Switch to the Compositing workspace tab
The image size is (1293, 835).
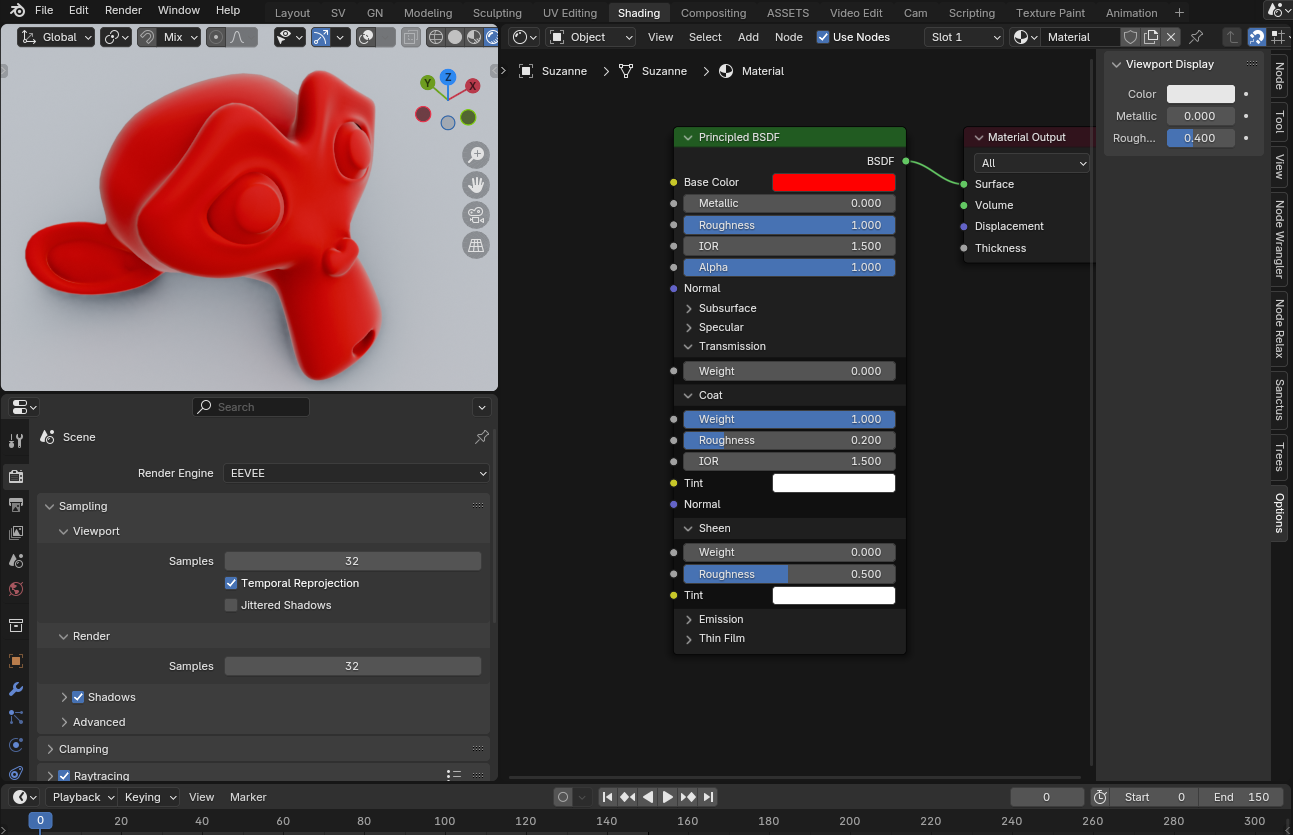[x=713, y=13]
